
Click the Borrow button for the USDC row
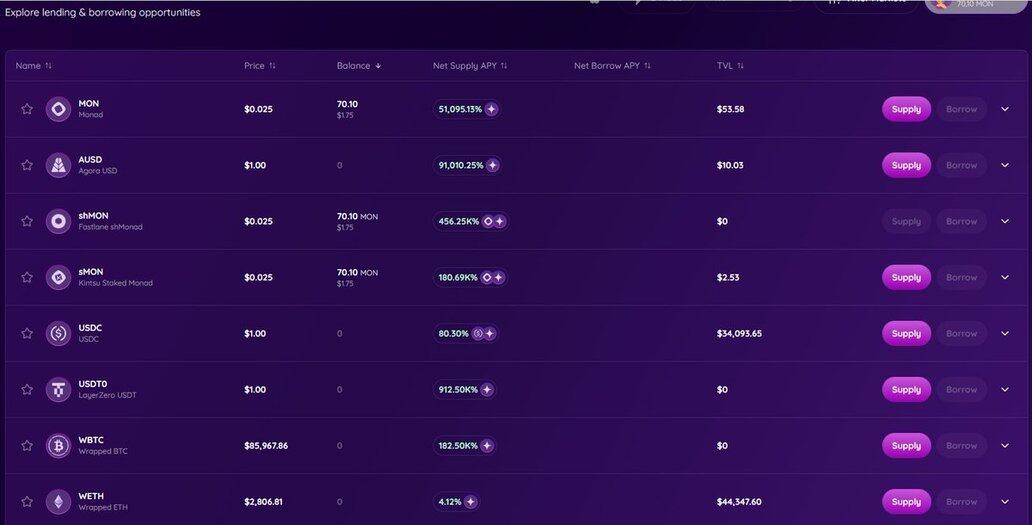(961, 333)
